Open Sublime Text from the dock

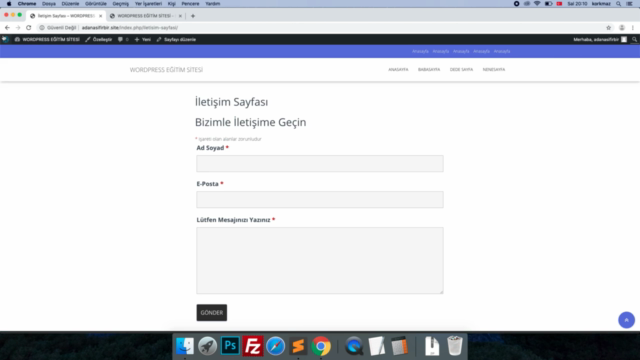pyautogui.click(x=298, y=346)
